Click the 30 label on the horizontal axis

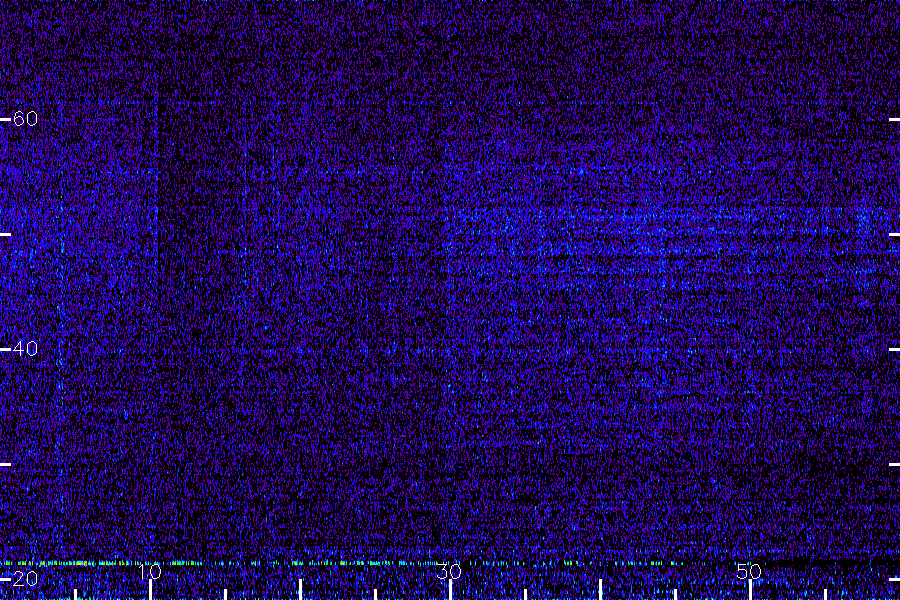[x=449, y=571]
